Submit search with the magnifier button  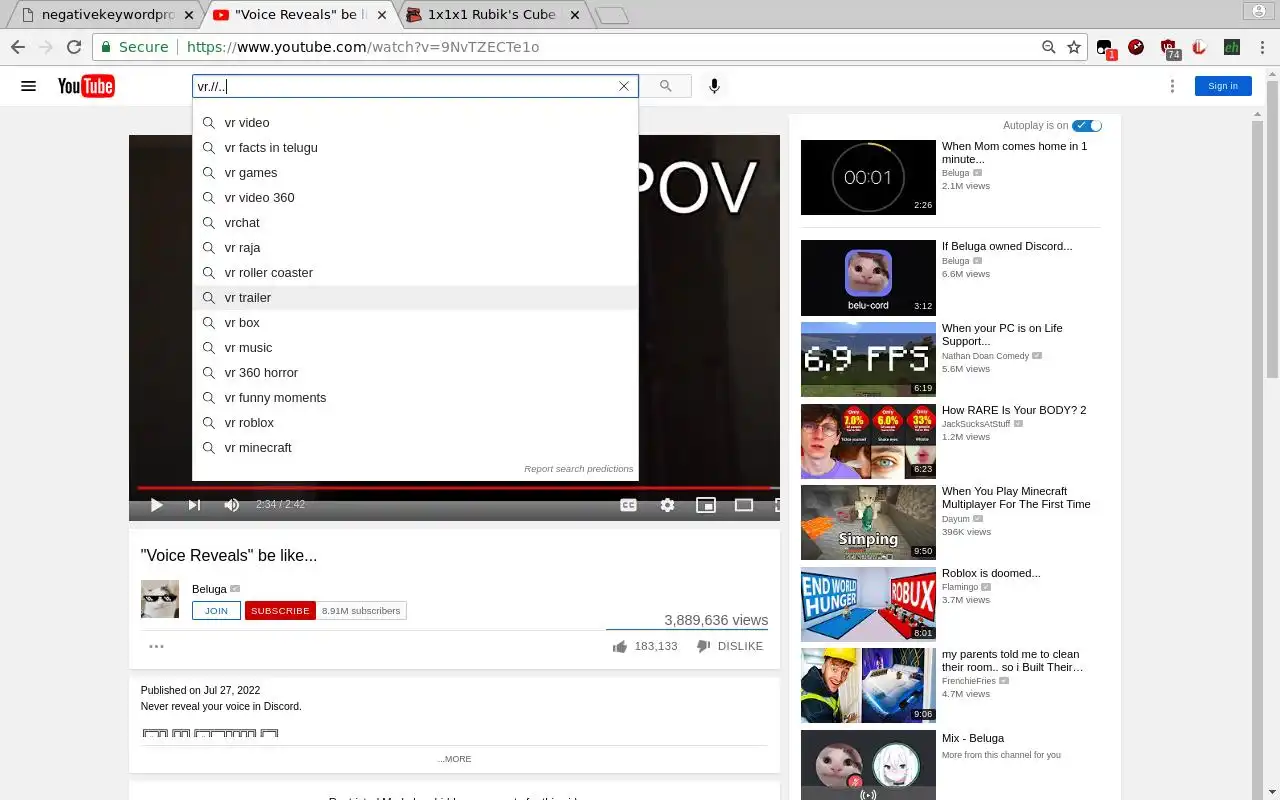665,86
